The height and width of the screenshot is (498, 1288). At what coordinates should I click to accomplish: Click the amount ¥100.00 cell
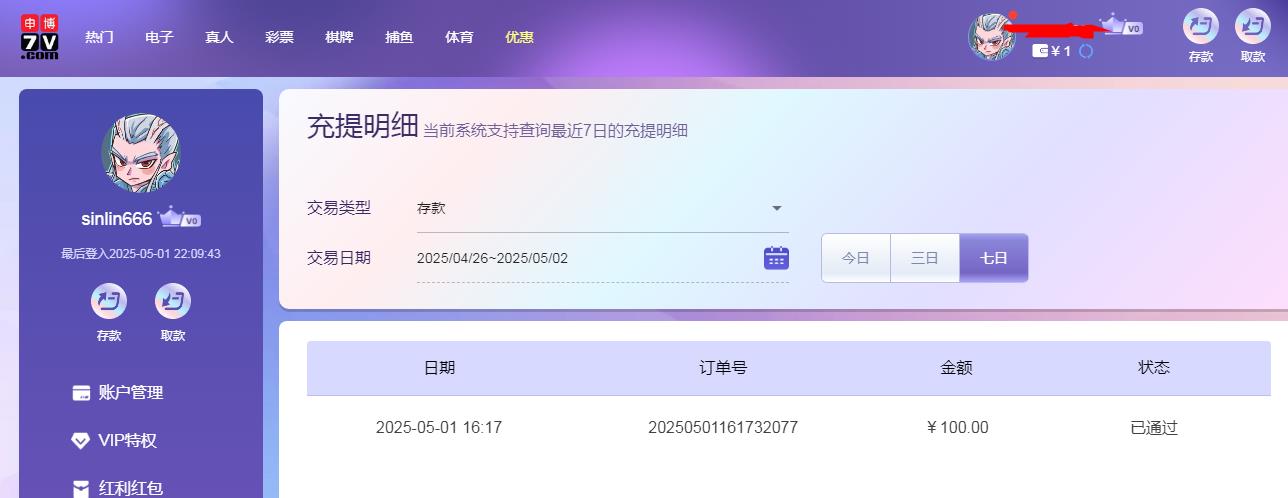pos(958,428)
